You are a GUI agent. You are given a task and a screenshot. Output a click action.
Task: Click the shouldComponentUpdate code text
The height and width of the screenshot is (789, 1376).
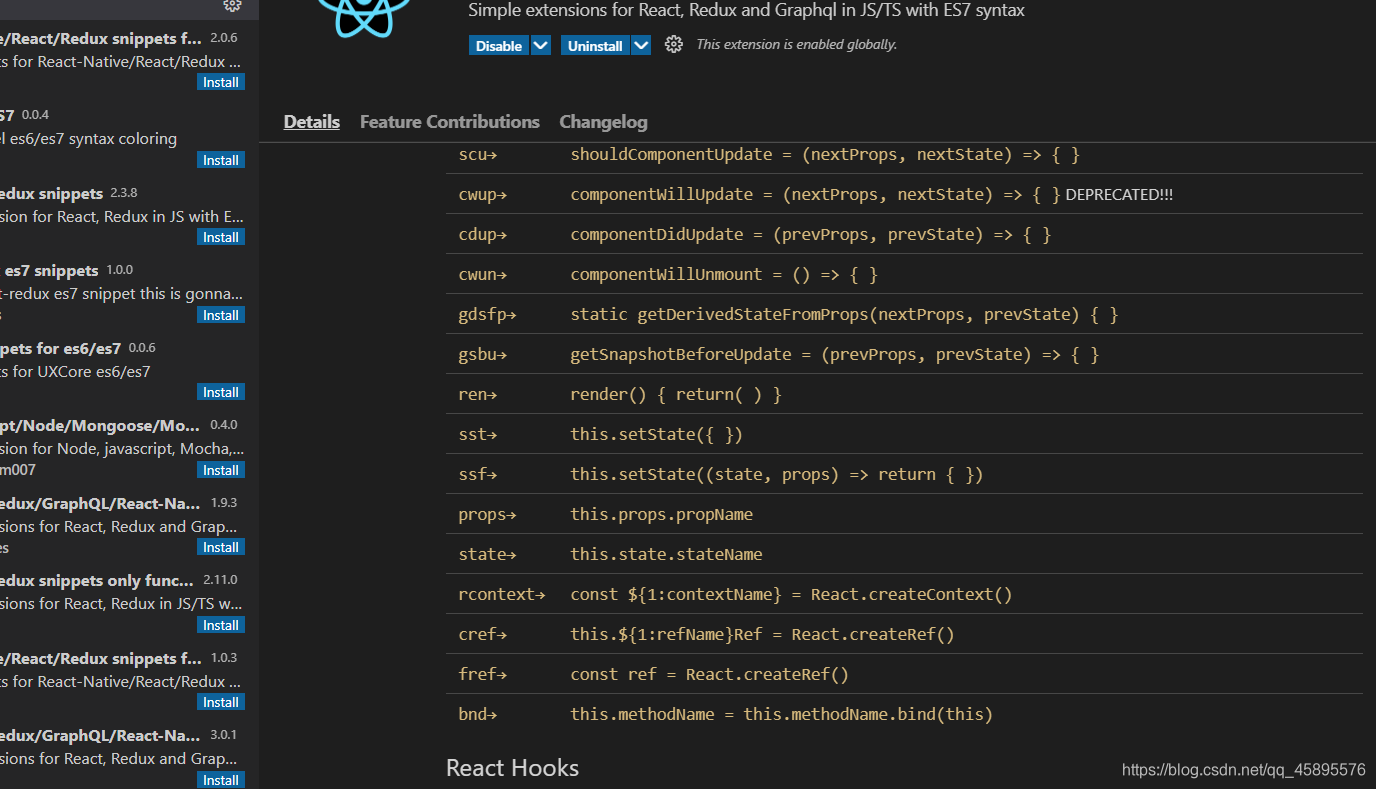point(825,155)
